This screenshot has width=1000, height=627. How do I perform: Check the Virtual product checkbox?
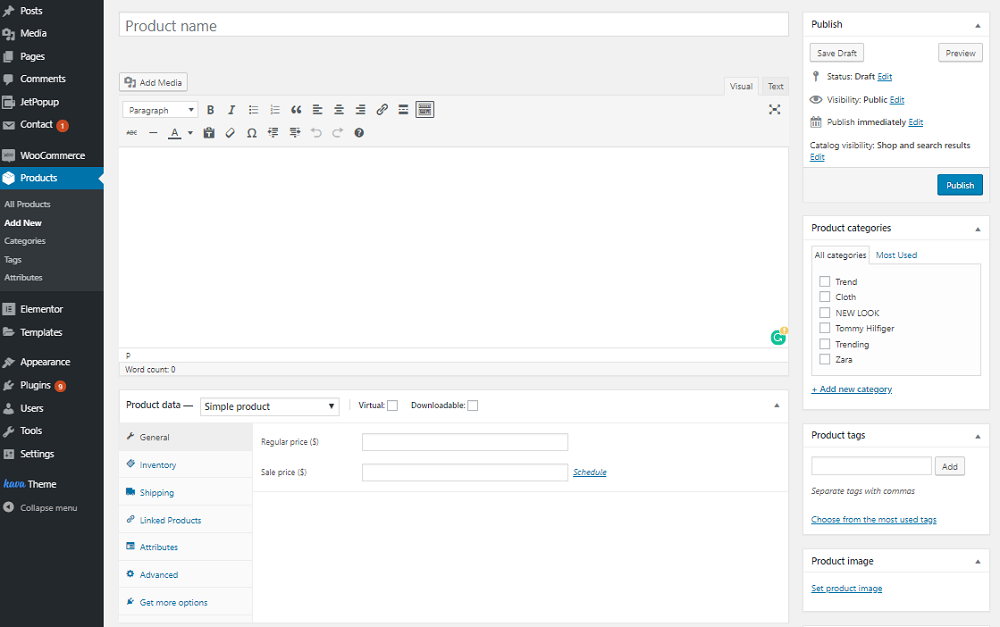[x=392, y=405]
